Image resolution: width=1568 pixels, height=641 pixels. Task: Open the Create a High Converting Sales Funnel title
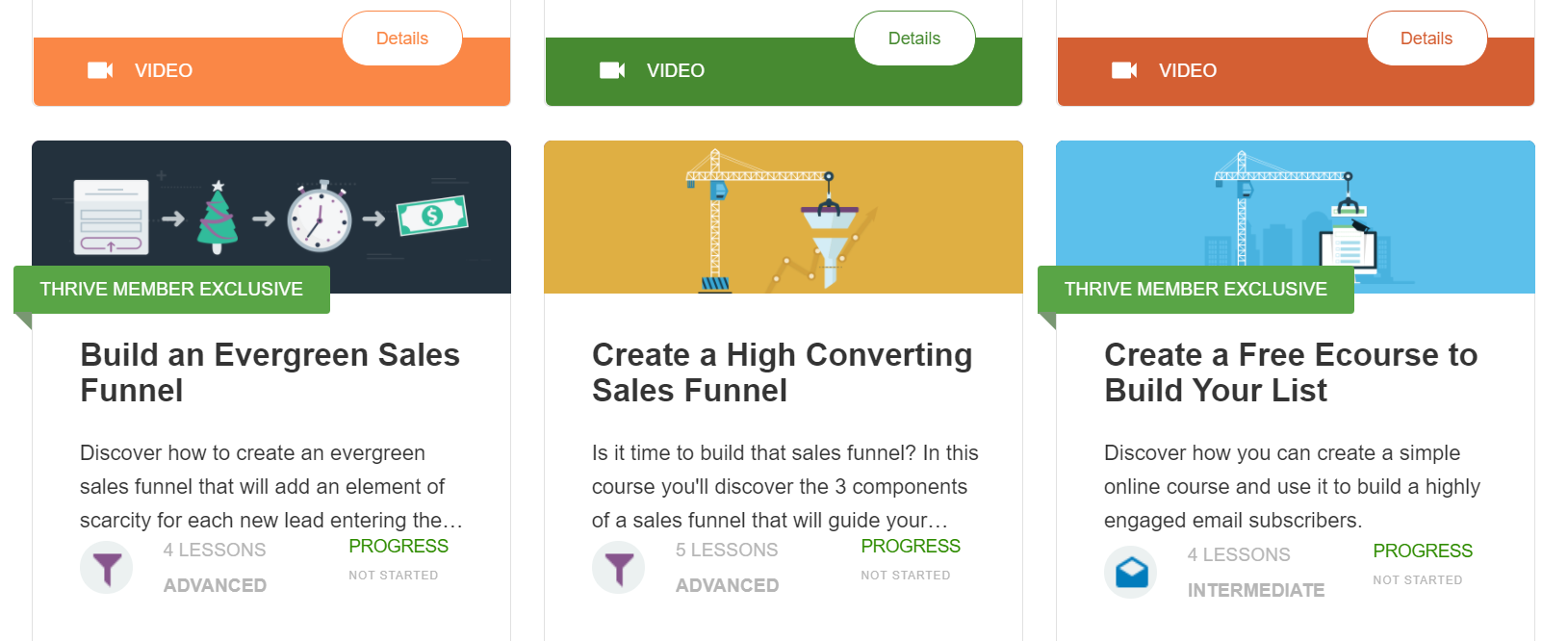coord(783,372)
